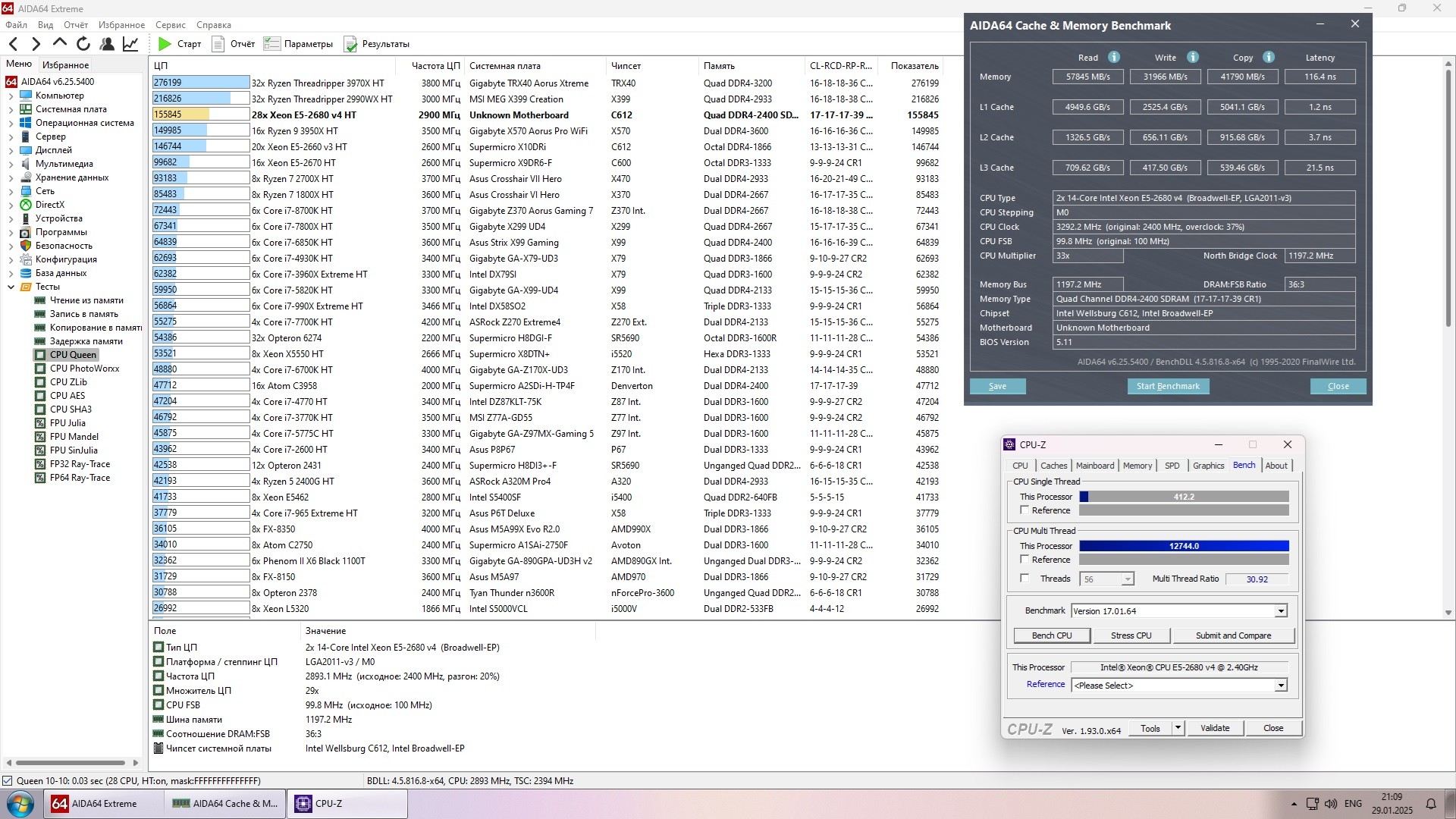The width and height of the screenshot is (1456, 819).
Task: Select the CPU PhotoWorxx test
Action: pyautogui.click(x=84, y=369)
